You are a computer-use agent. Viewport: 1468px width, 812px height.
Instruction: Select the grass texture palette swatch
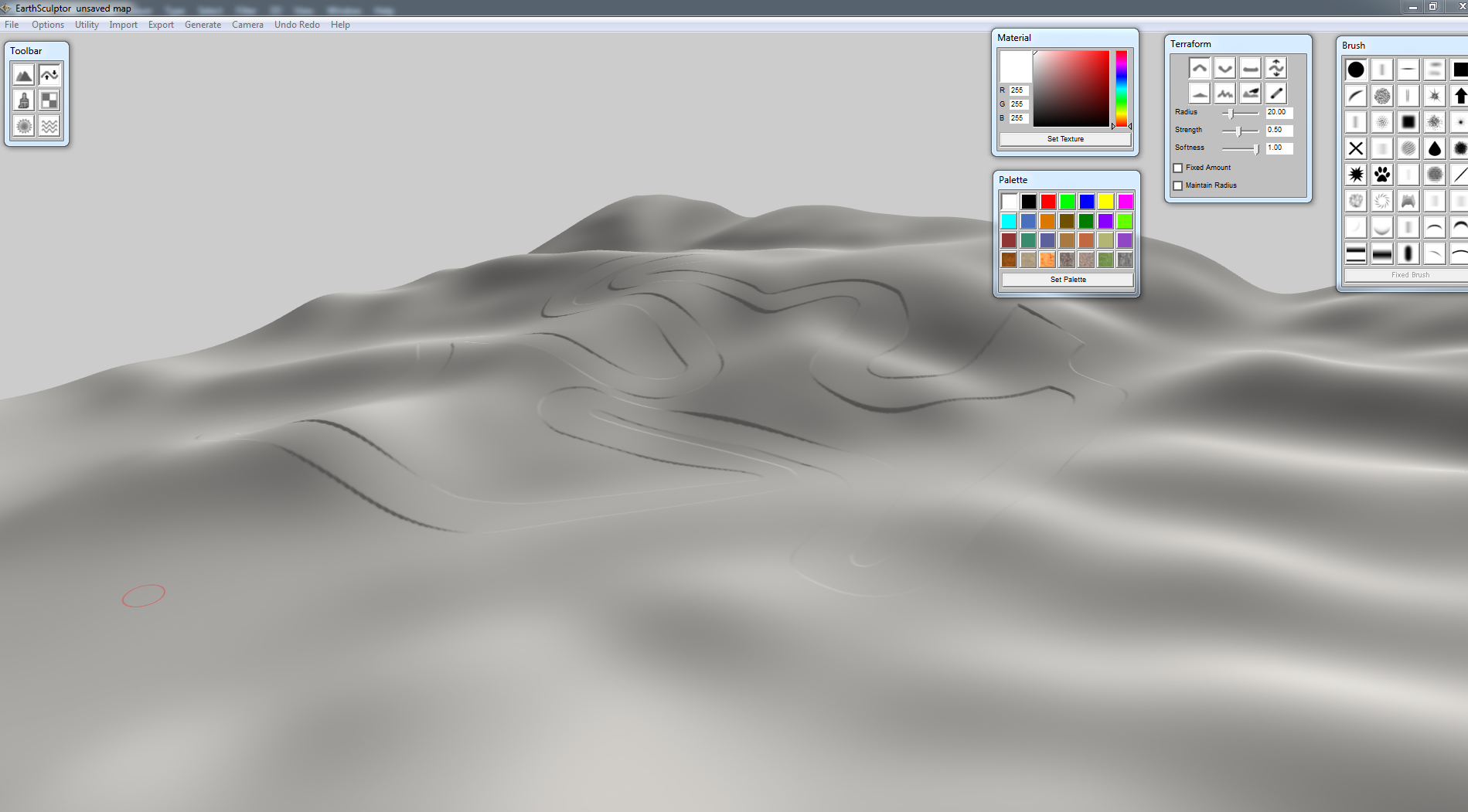coord(1105,260)
